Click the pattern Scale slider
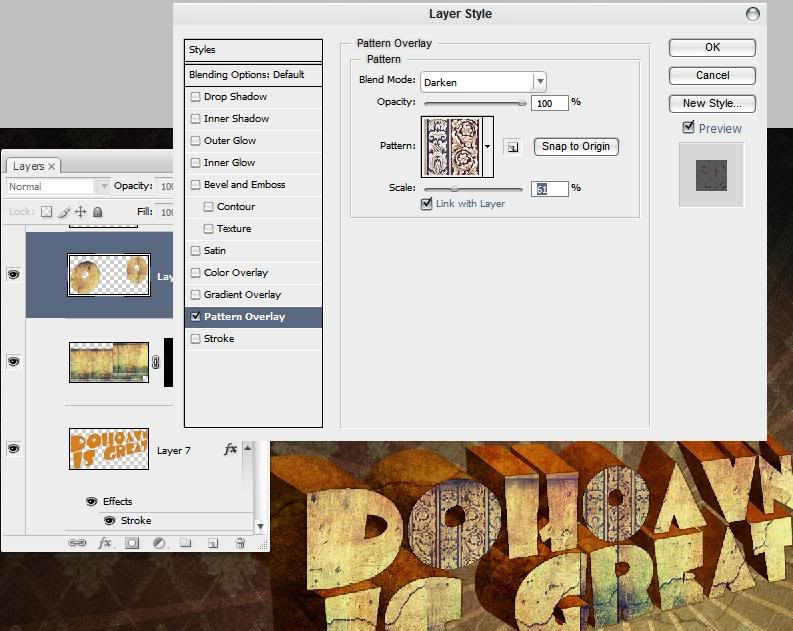The height and width of the screenshot is (631, 793). pos(473,189)
